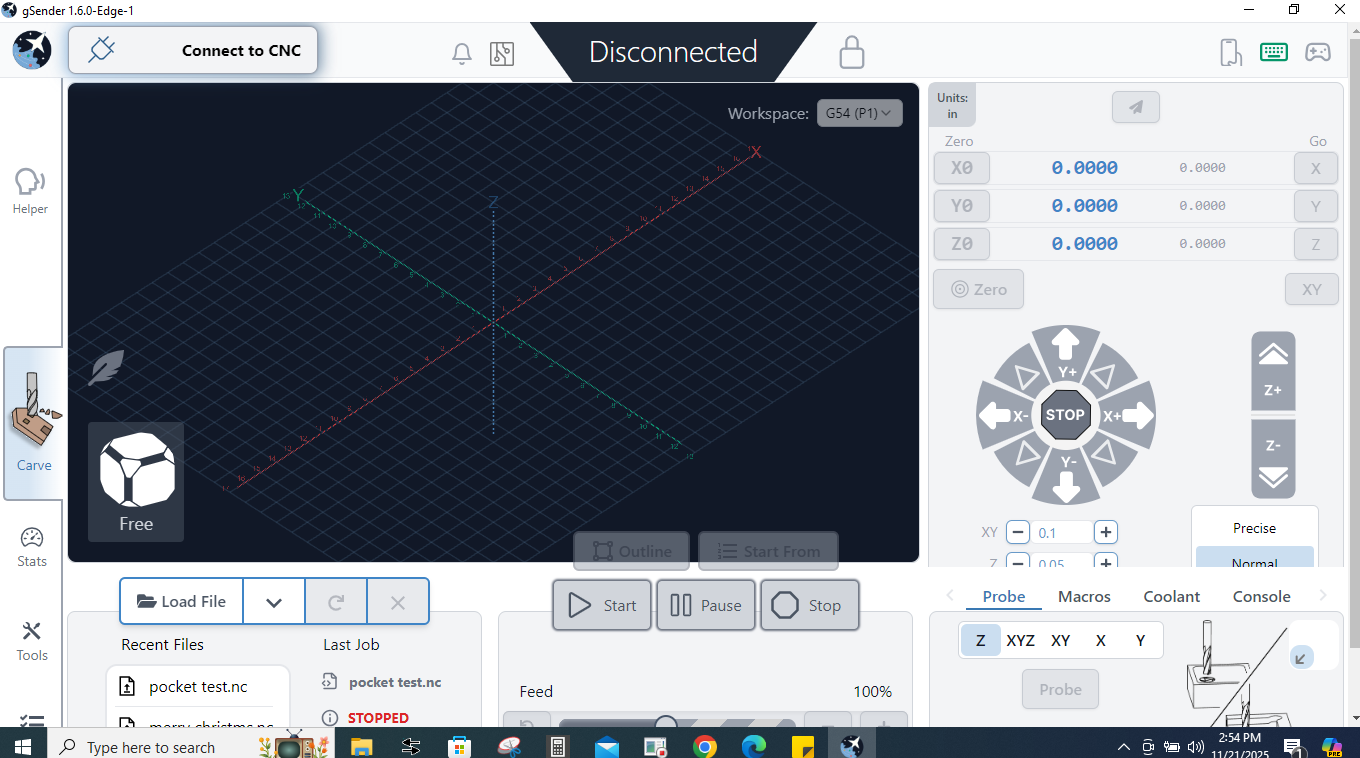Click the XY jog distance input field
Viewport: 1360px width, 758px height.
pos(1062,533)
